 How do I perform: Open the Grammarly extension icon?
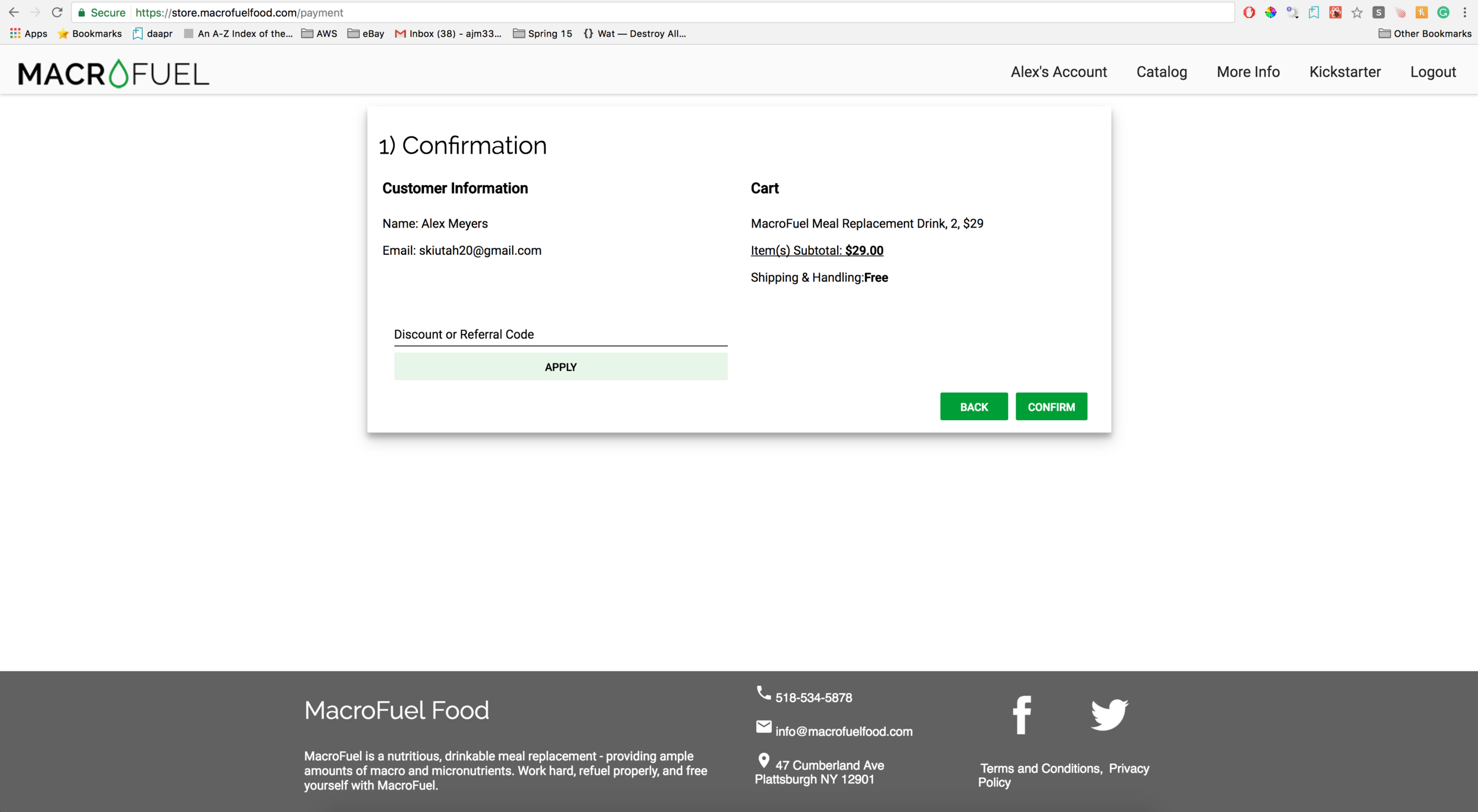coord(1443,12)
